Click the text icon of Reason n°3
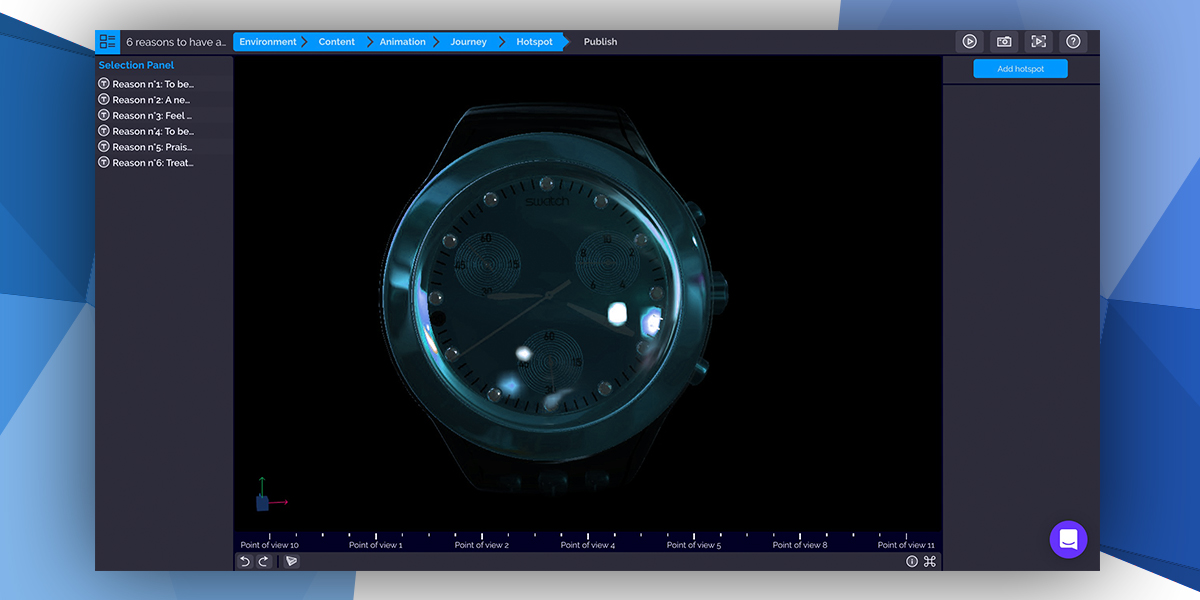This screenshot has height=600, width=1200. click(103, 115)
